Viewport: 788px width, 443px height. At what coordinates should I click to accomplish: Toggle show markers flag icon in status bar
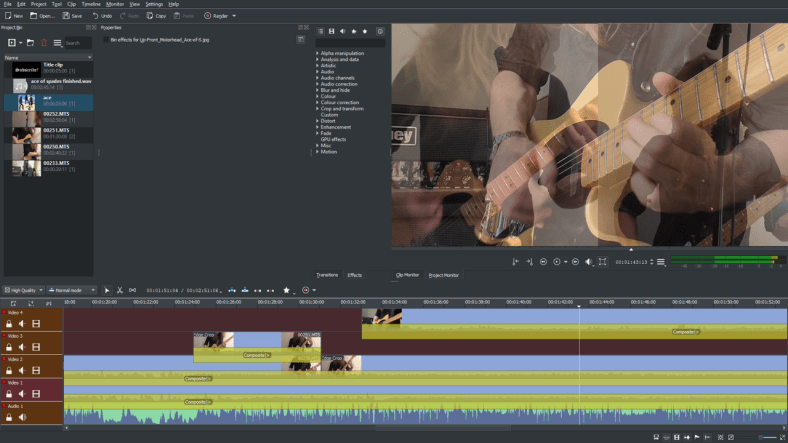pos(697,437)
